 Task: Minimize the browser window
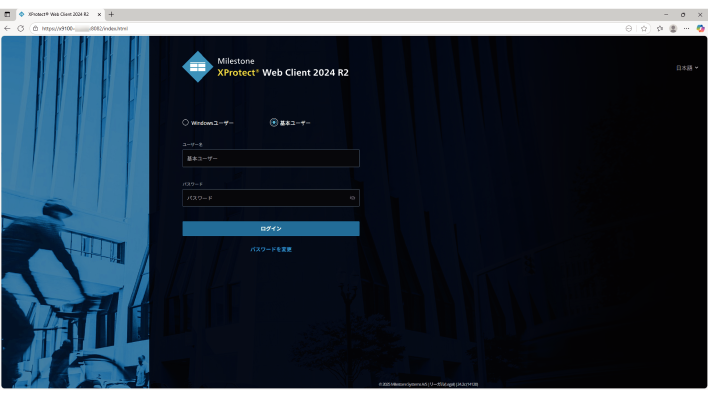point(666,14)
